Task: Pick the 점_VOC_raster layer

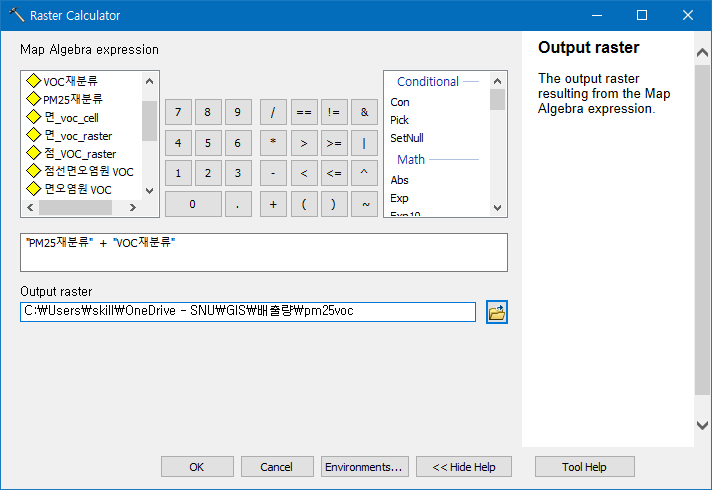Action: click(x=71, y=153)
